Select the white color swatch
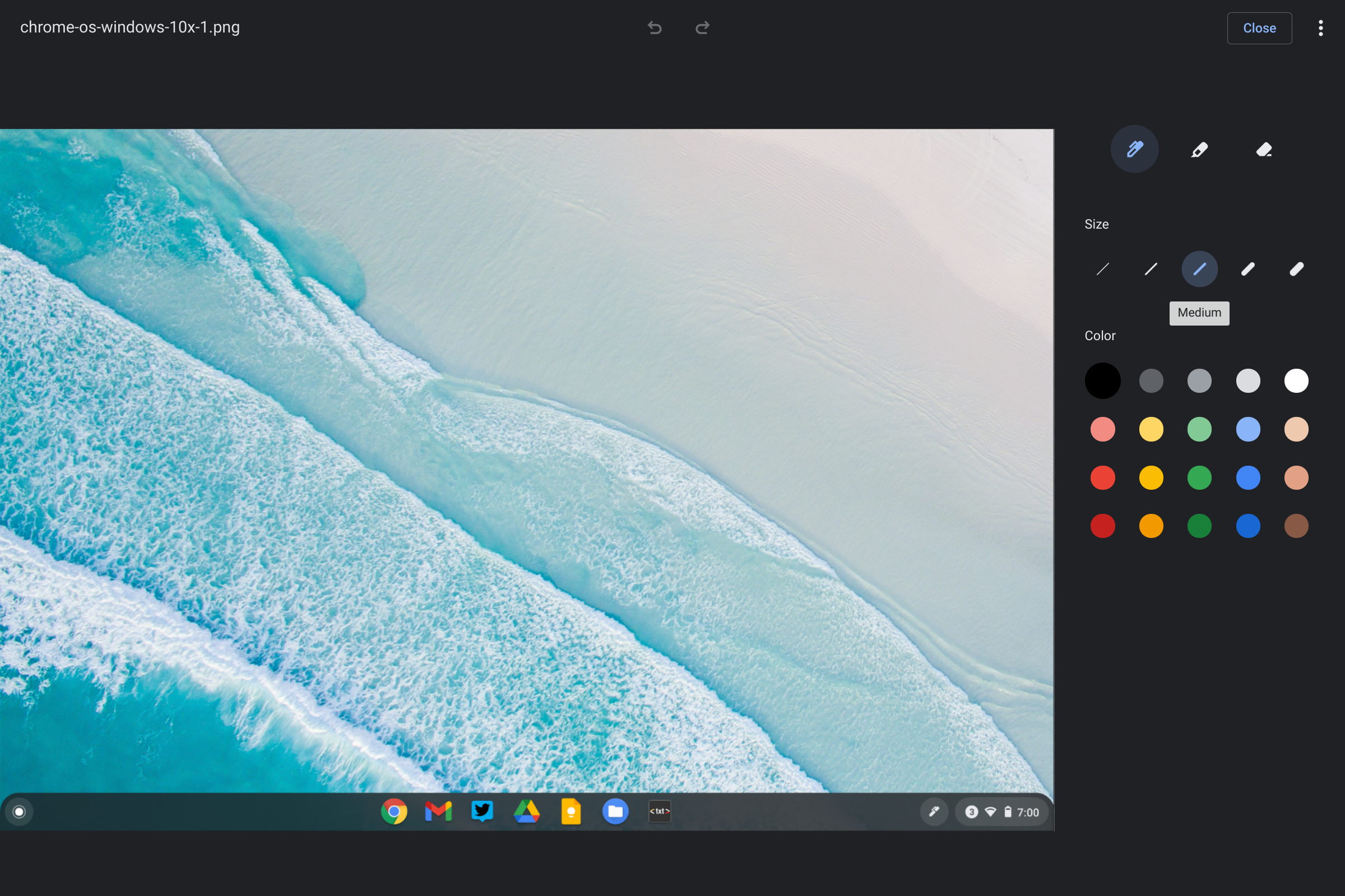The width and height of the screenshot is (1345, 896). click(x=1296, y=380)
